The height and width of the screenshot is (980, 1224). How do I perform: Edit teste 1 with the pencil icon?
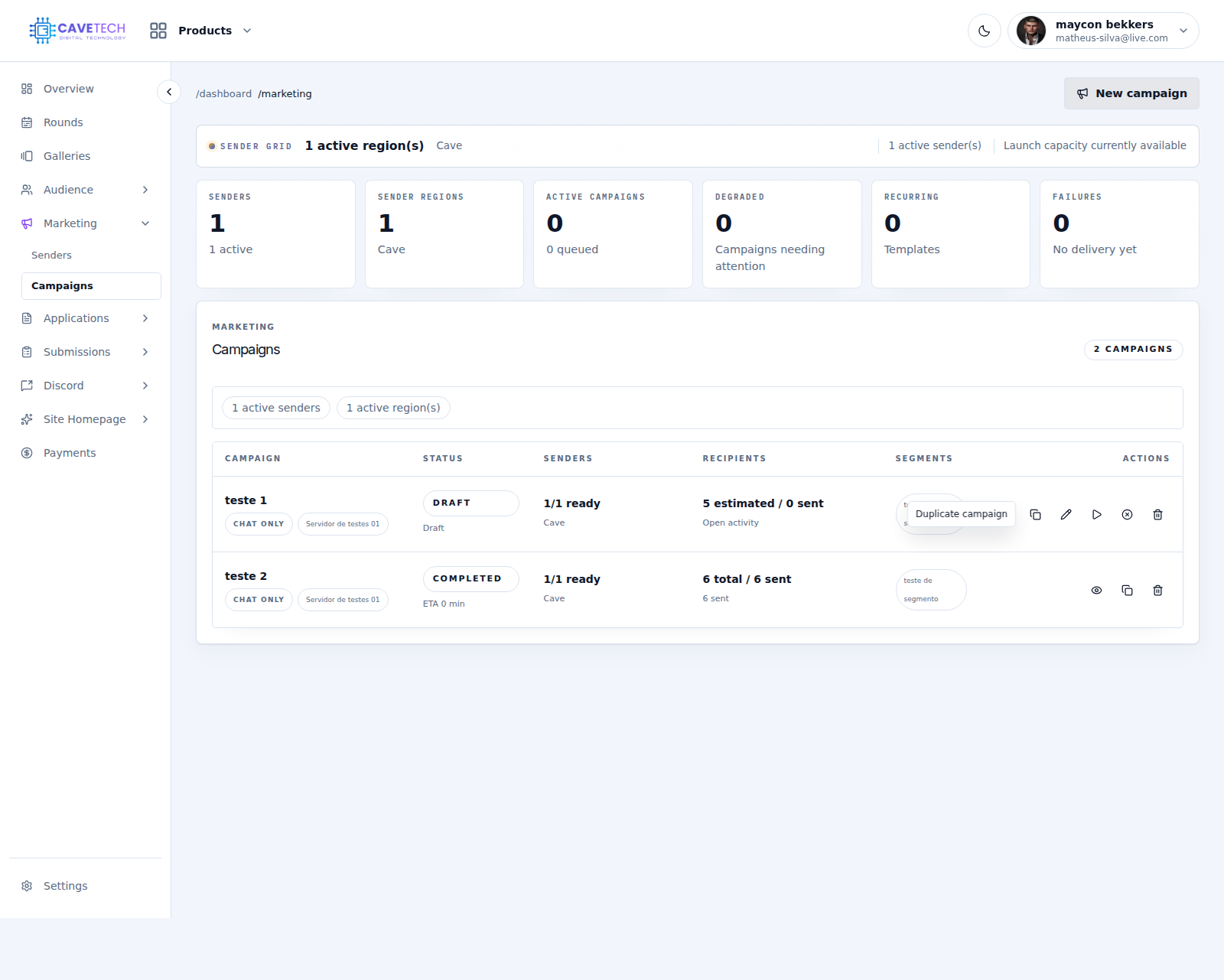[x=1066, y=515]
